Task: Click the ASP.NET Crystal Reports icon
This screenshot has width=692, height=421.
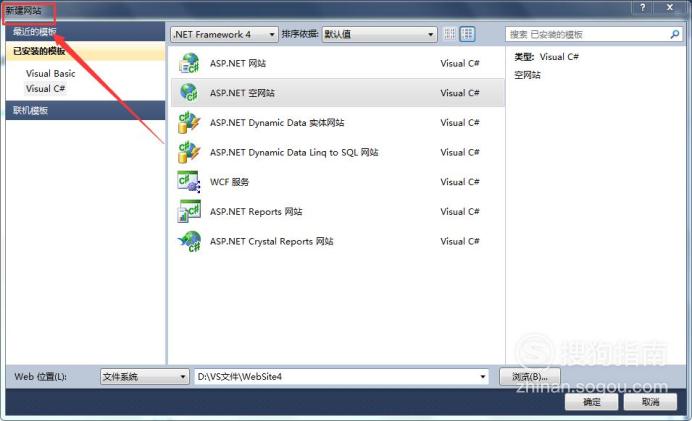Action: pyautogui.click(x=189, y=241)
